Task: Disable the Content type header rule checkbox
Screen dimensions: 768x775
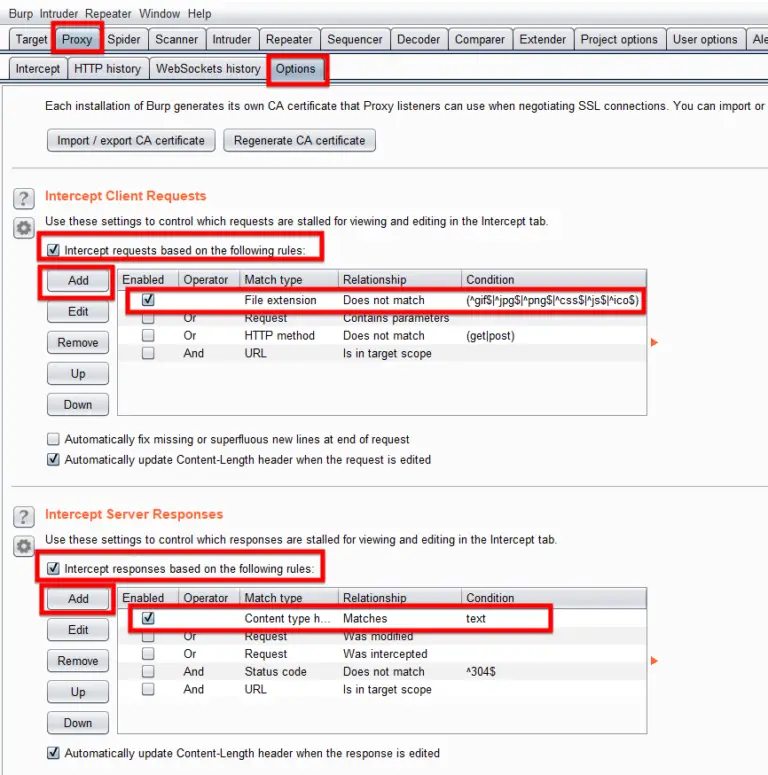Action: [148, 618]
